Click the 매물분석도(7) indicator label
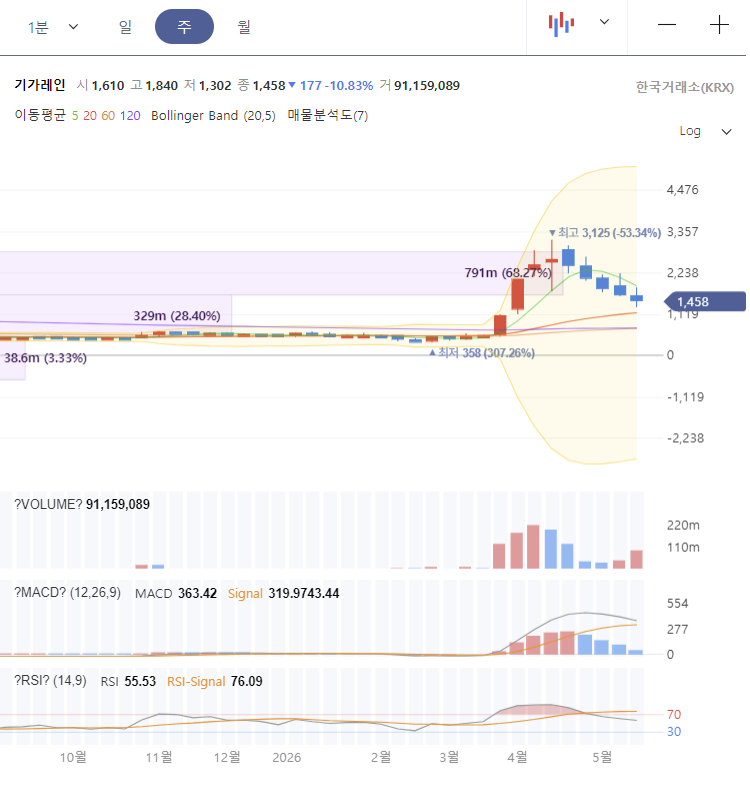Image resolution: width=750 pixels, height=790 pixels. [328, 116]
